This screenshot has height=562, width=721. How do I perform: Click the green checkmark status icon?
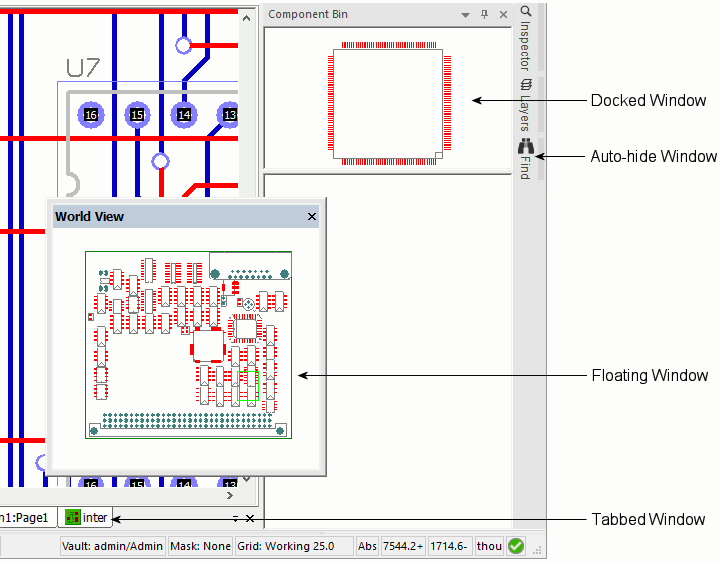click(516, 546)
